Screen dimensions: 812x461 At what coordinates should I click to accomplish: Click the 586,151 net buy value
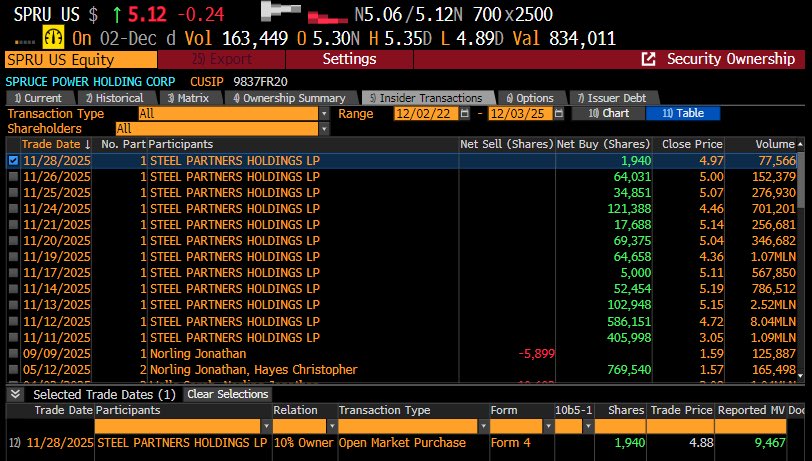point(629,322)
